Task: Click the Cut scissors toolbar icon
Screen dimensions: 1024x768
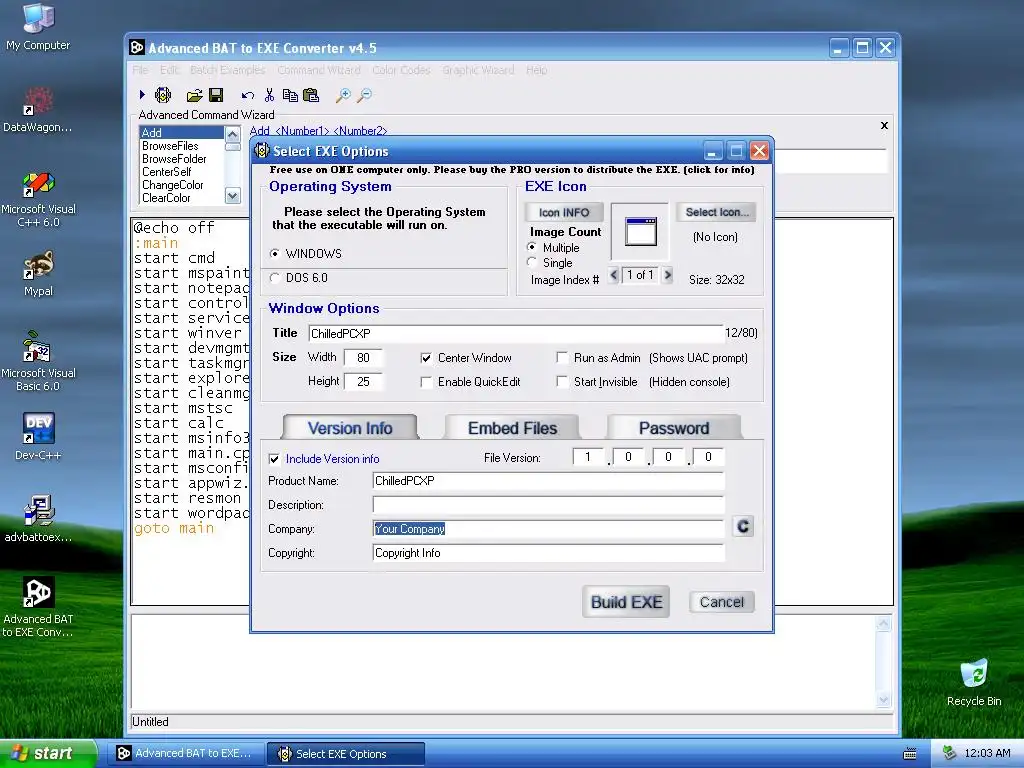Action: [x=269, y=95]
